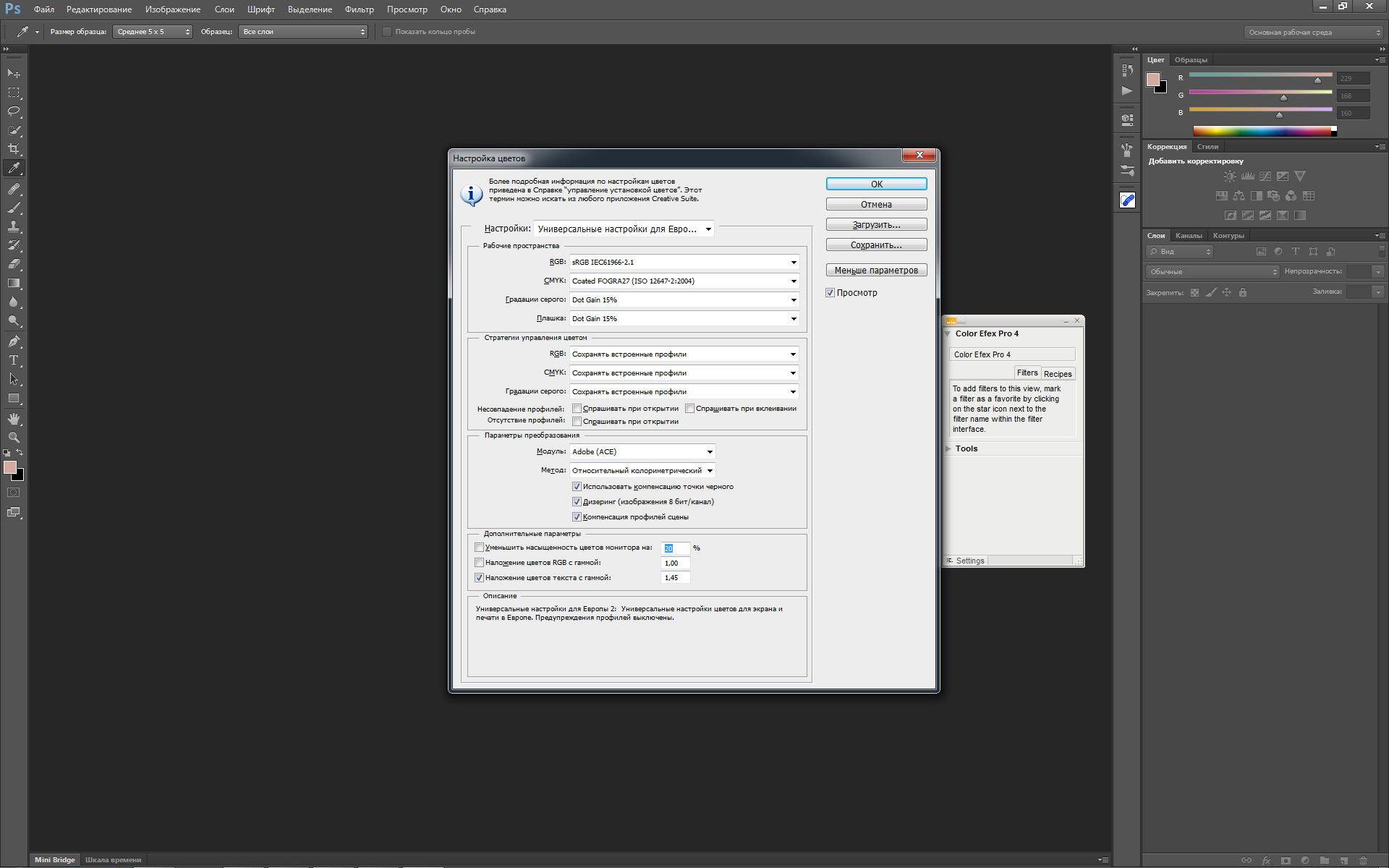
Task: Open the 'Изображение' menu
Action: pyautogui.click(x=173, y=9)
